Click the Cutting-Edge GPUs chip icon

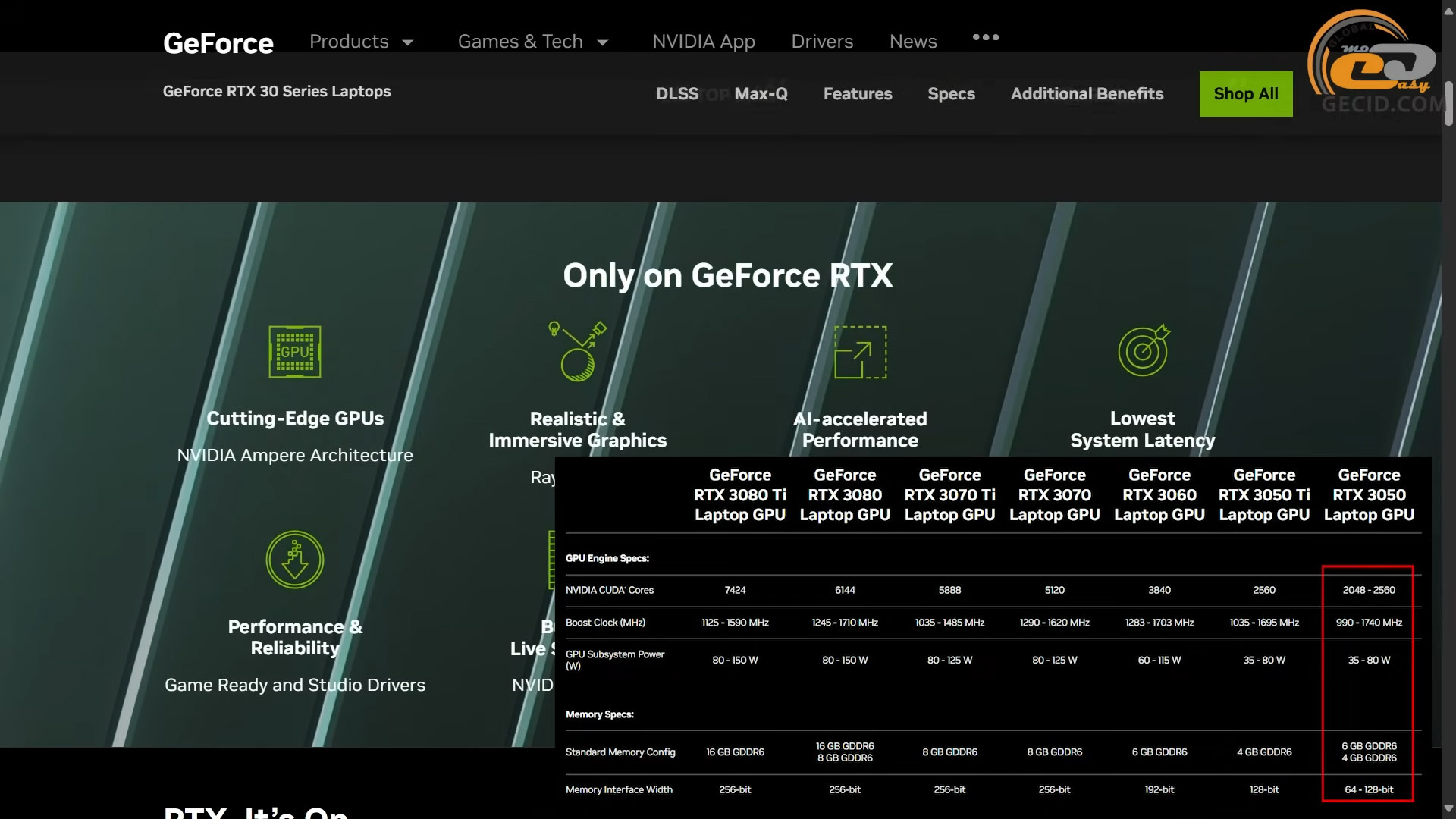(x=295, y=352)
